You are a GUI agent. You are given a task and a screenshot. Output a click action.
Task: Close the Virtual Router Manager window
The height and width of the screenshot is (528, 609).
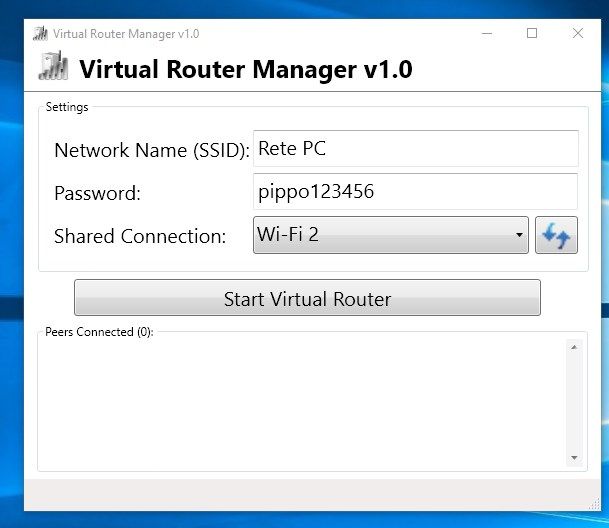[578, 33]
